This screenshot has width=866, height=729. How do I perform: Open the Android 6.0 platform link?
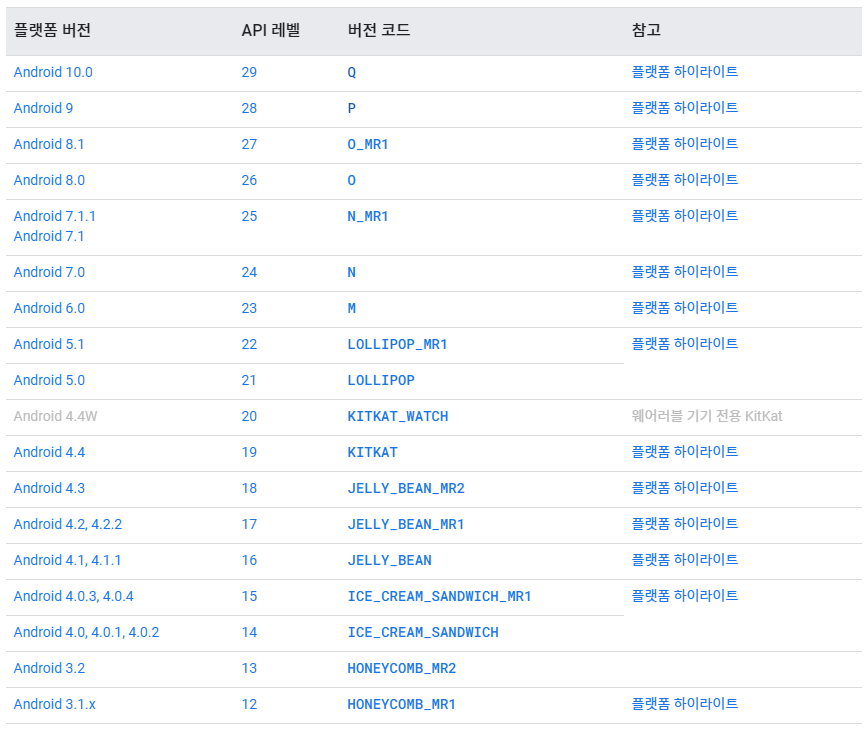[x=49, y=308]
